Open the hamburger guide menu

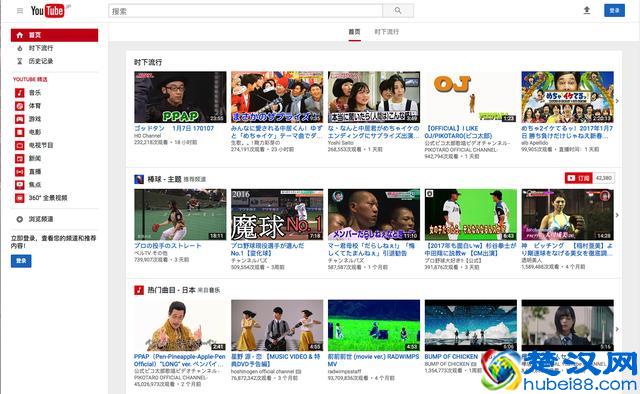20,11
